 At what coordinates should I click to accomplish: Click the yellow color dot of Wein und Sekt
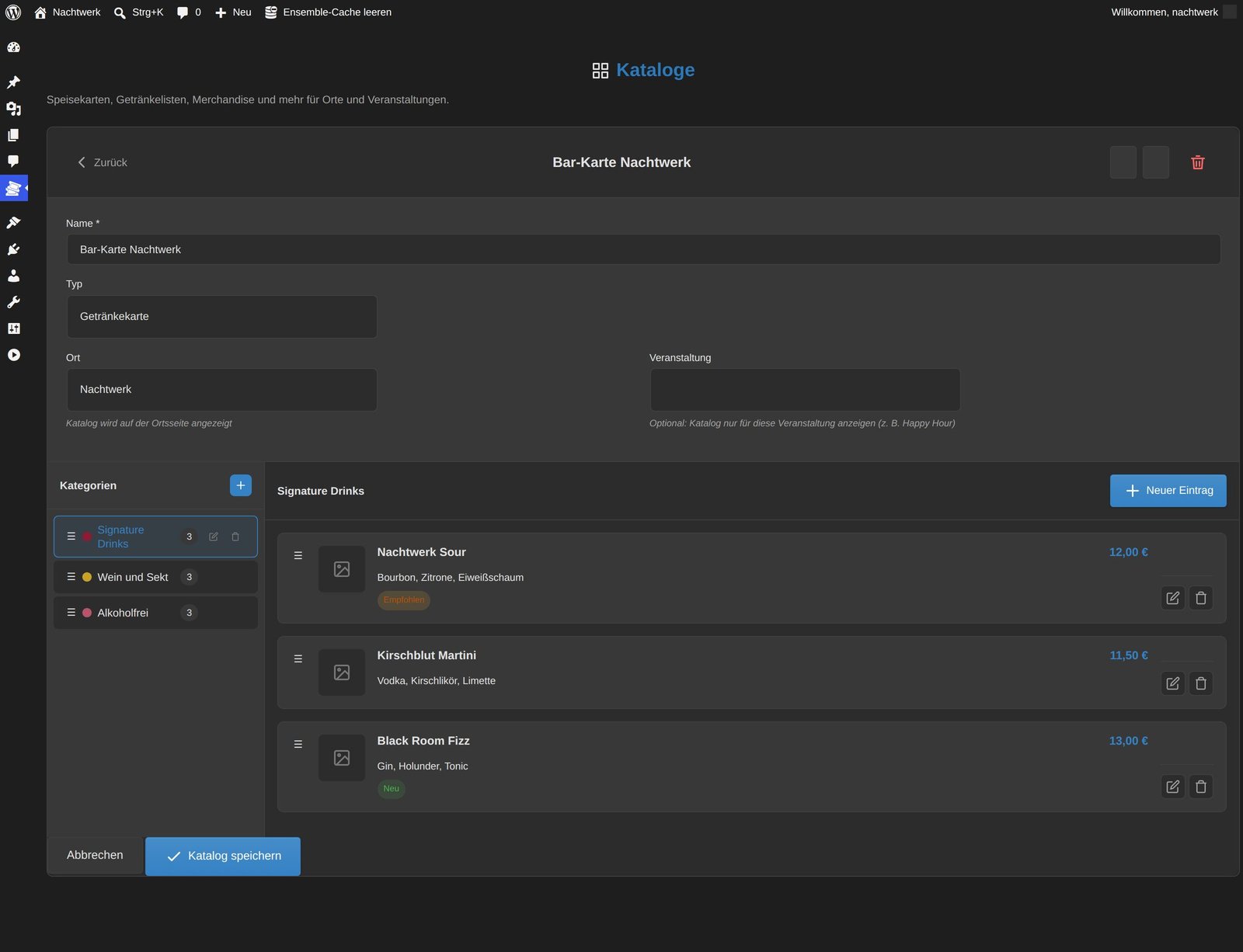click(87, 577)
